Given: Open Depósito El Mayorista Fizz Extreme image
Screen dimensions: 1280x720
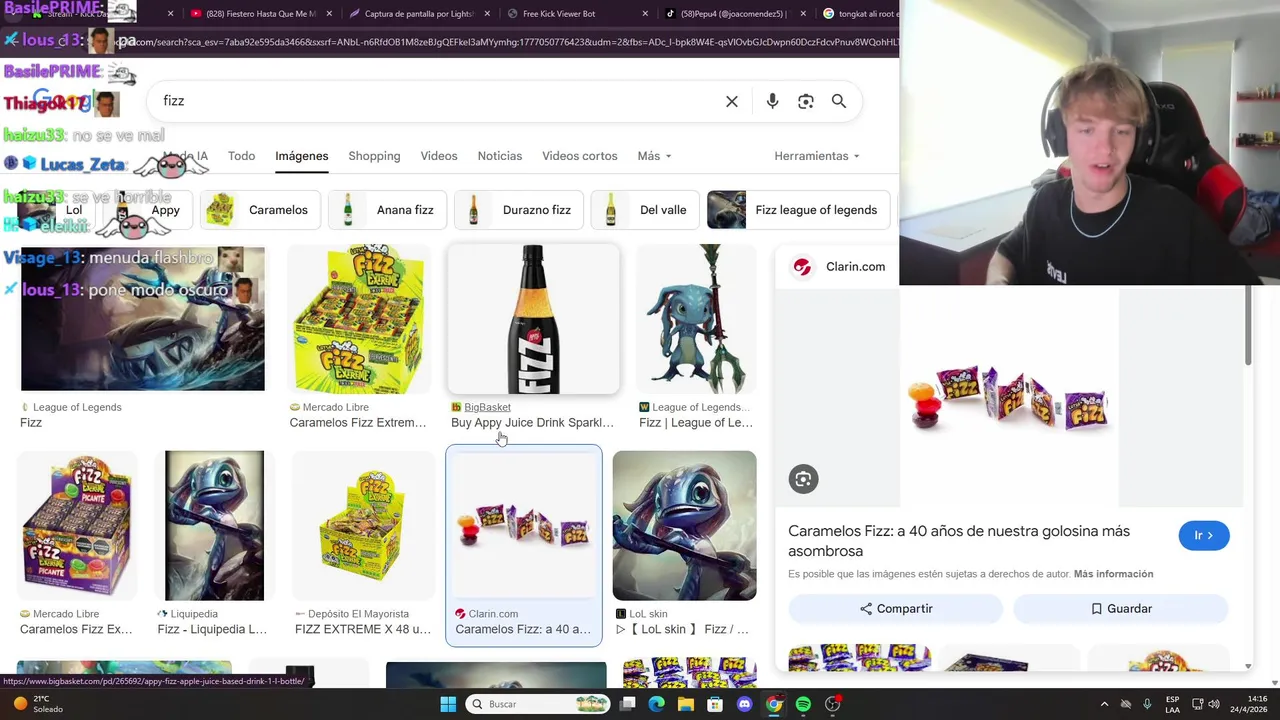Looking at the screenshot, I should (363, 525).
